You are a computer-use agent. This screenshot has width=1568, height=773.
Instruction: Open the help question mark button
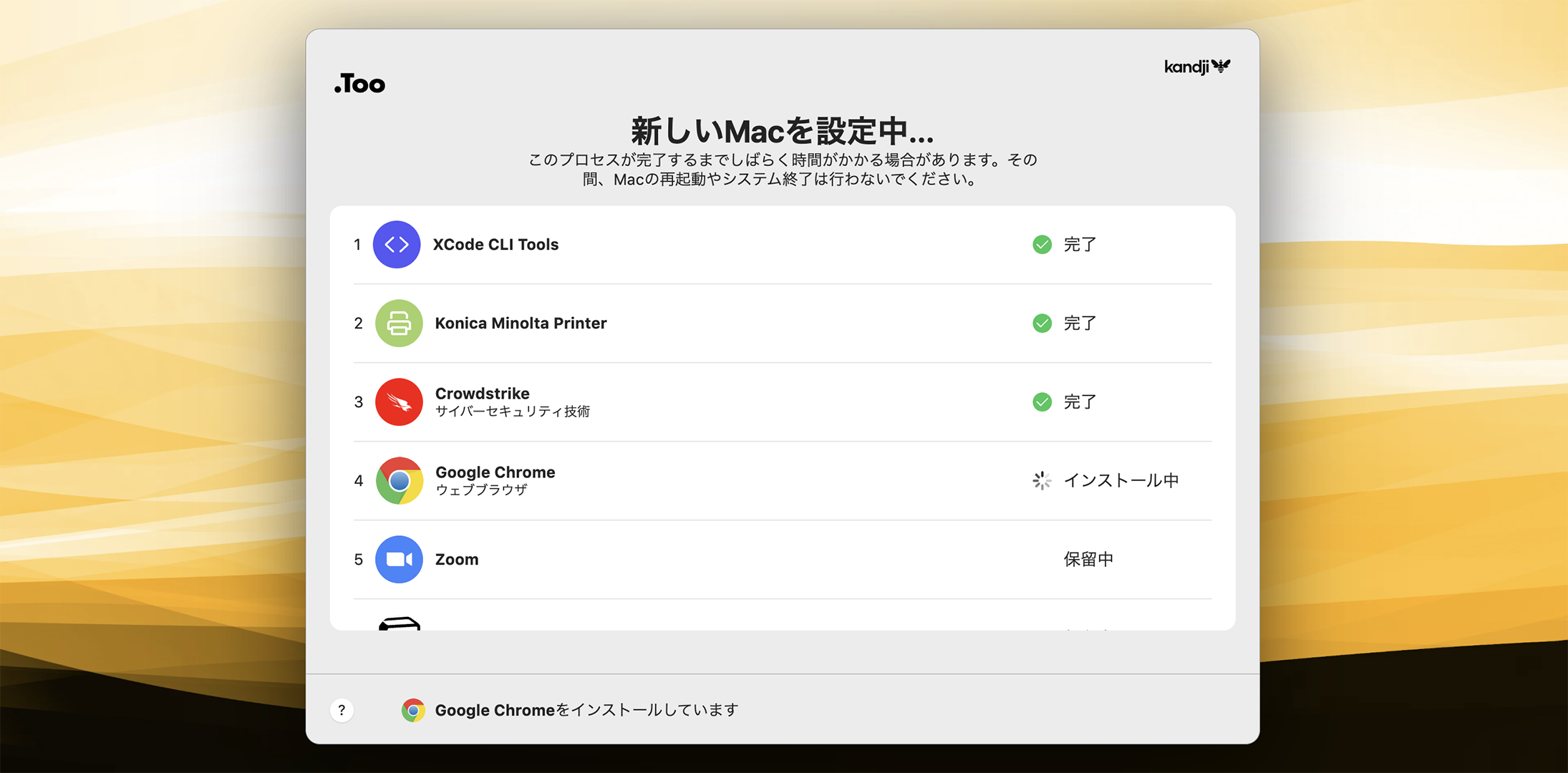tap(342, 709)
